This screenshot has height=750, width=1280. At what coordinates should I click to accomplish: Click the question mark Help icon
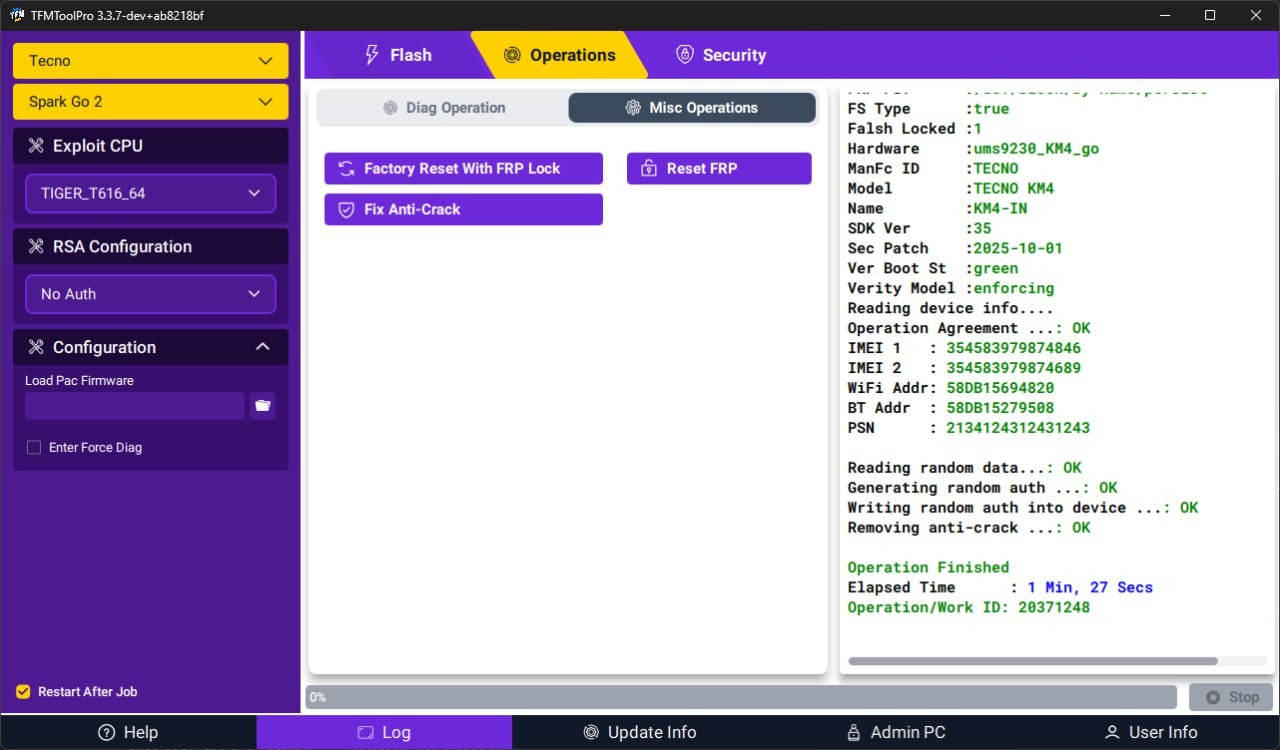pos(107,733)
